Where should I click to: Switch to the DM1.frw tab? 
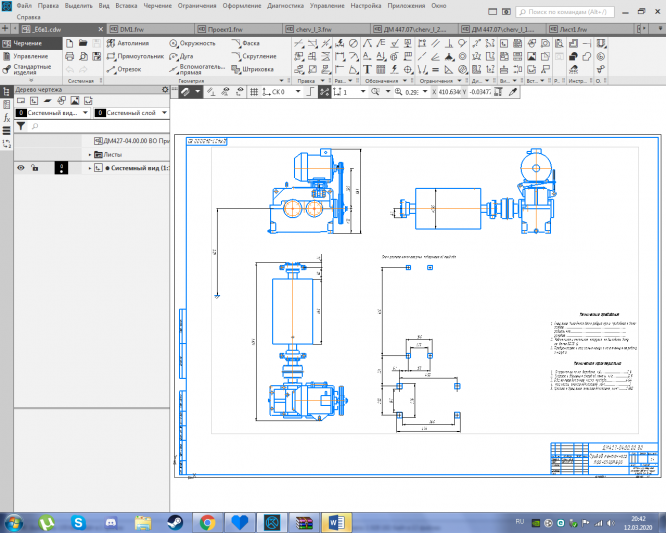pos(132,30)
